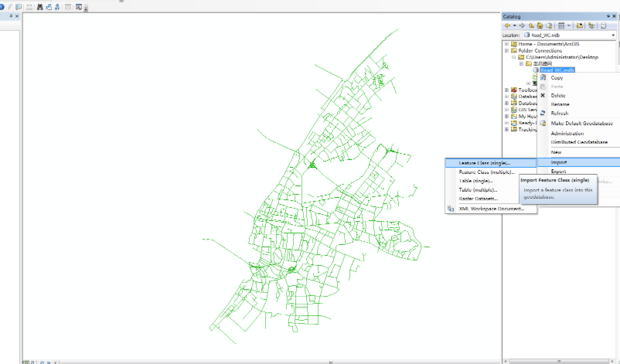Go to Home folder in Catalog
Screen dimensions: 620x364
tap(540, 26)
